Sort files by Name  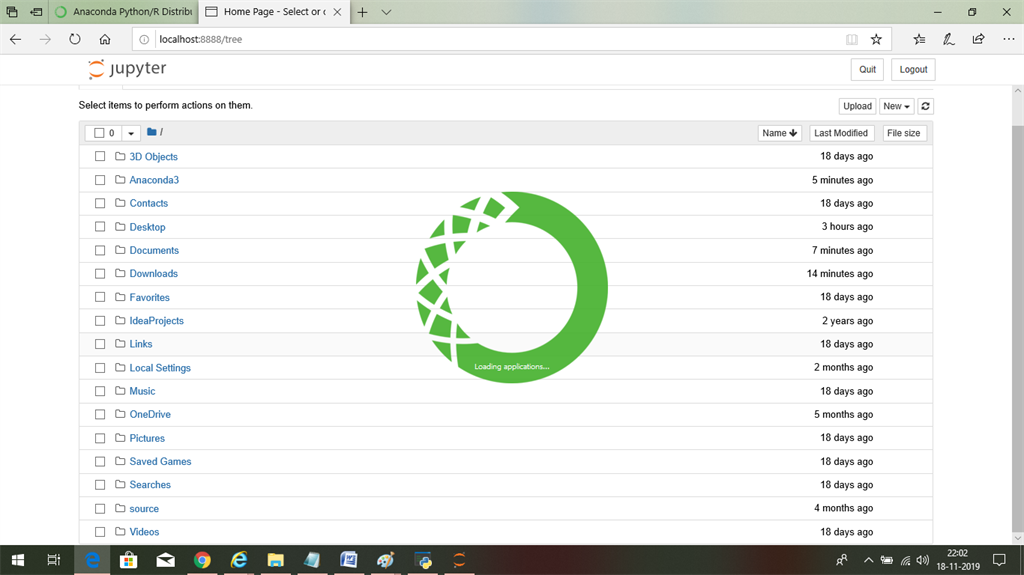click(779, 133)
